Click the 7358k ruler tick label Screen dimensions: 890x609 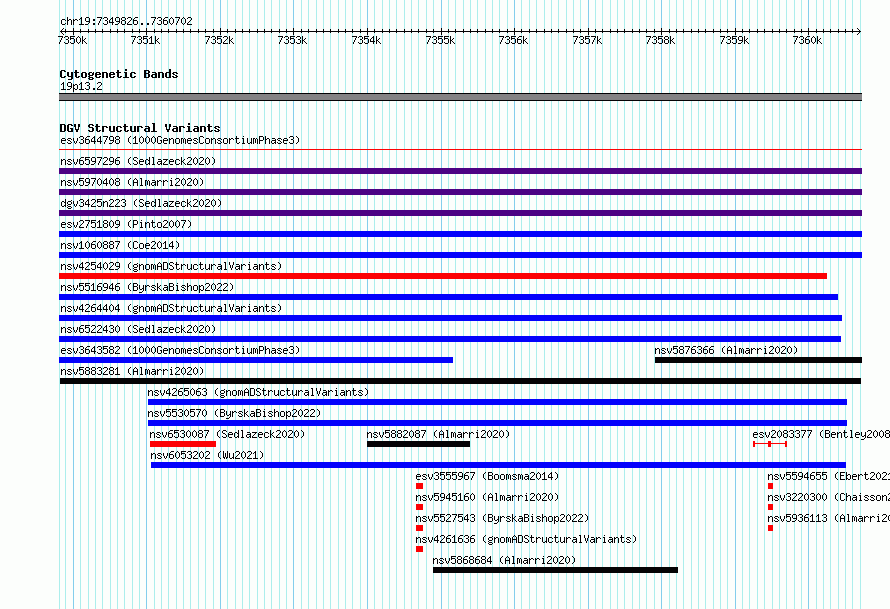coord(660,40)
